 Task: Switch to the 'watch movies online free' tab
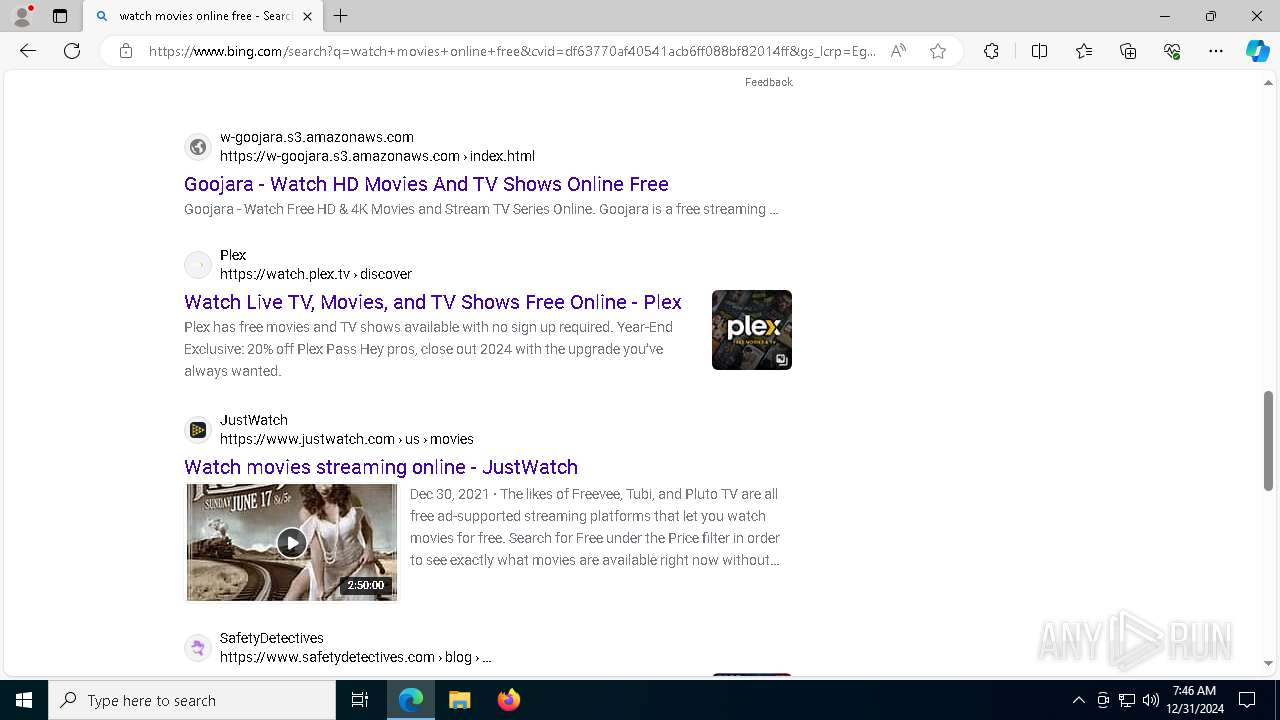(x=203, y=16)
